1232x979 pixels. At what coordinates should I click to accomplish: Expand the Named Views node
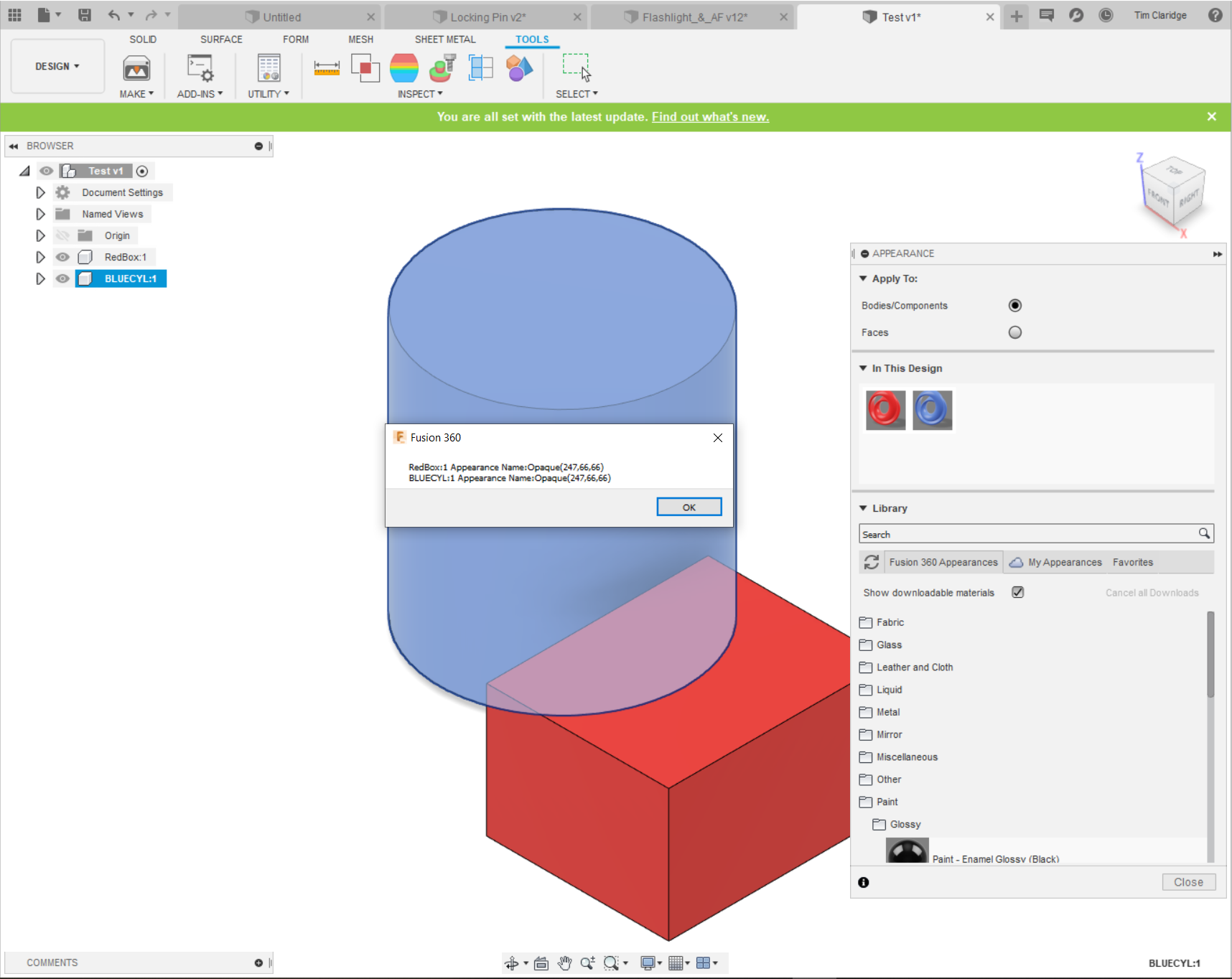coord(40,214)
